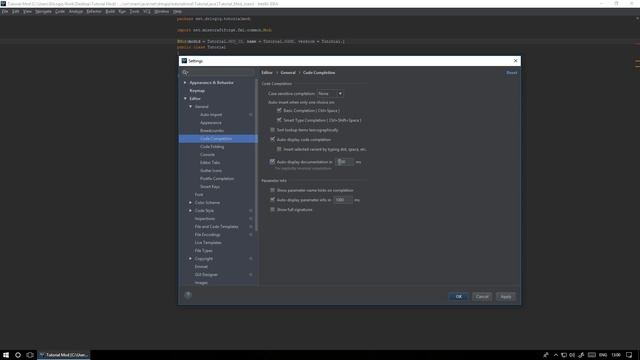Click the search magnifier icon in Settings
The image size is (640, 360).
coord(185,72)
